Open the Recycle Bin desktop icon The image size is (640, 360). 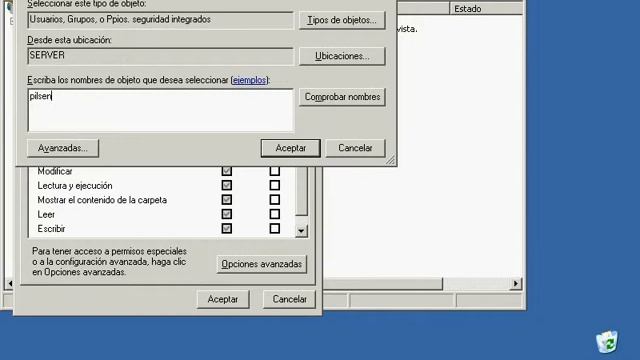[x=607, y=342]
